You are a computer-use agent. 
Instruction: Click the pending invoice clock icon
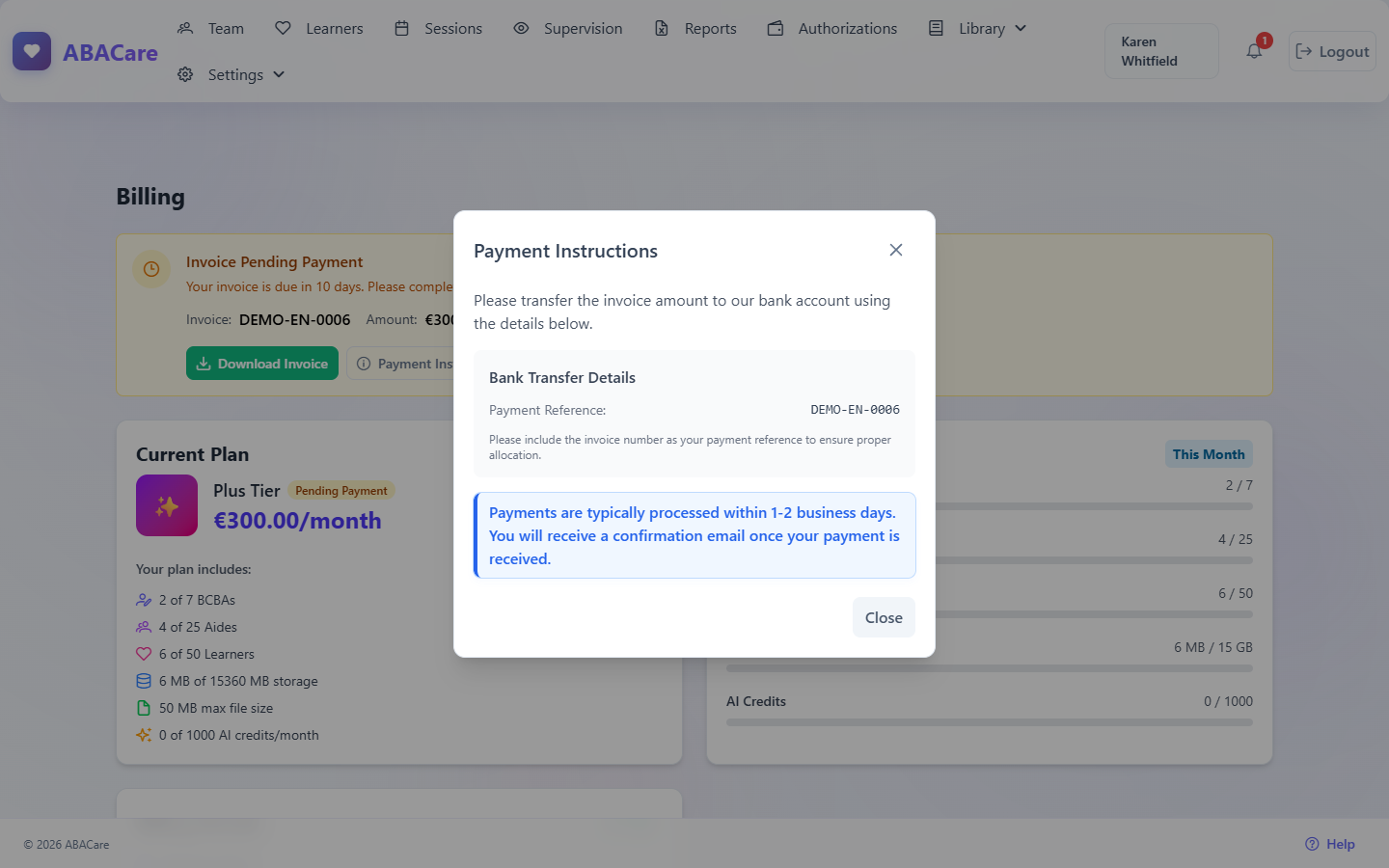151,269
